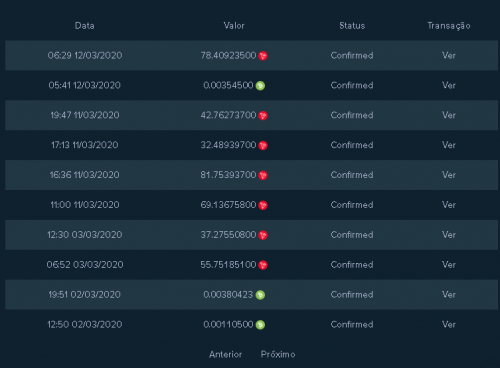Open Ver link for 11:00 11/03/2020 row
The image size is (500, 368).
(449, 205)
